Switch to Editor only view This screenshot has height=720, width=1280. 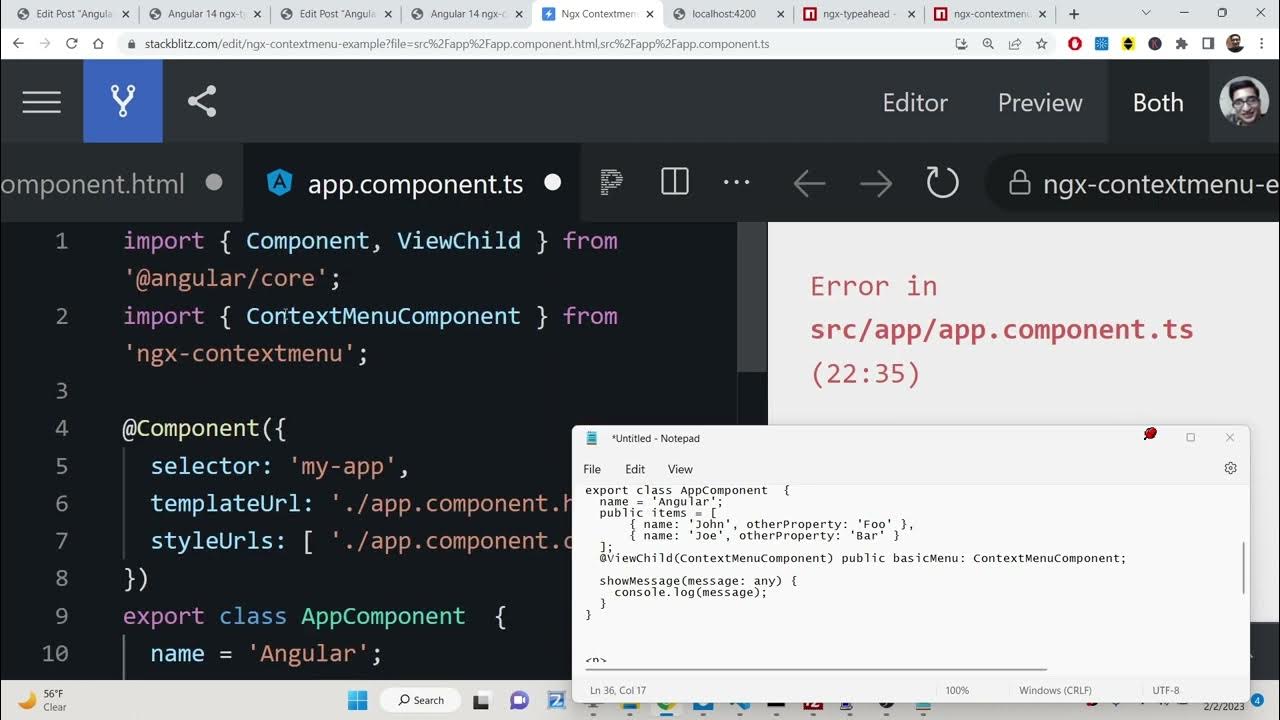point(915,103)
